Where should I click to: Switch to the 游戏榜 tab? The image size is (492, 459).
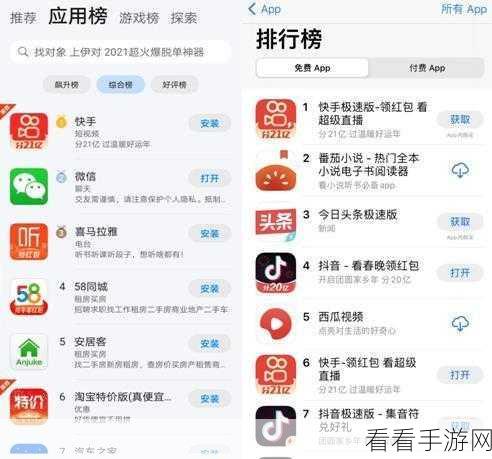coord(139,18)
